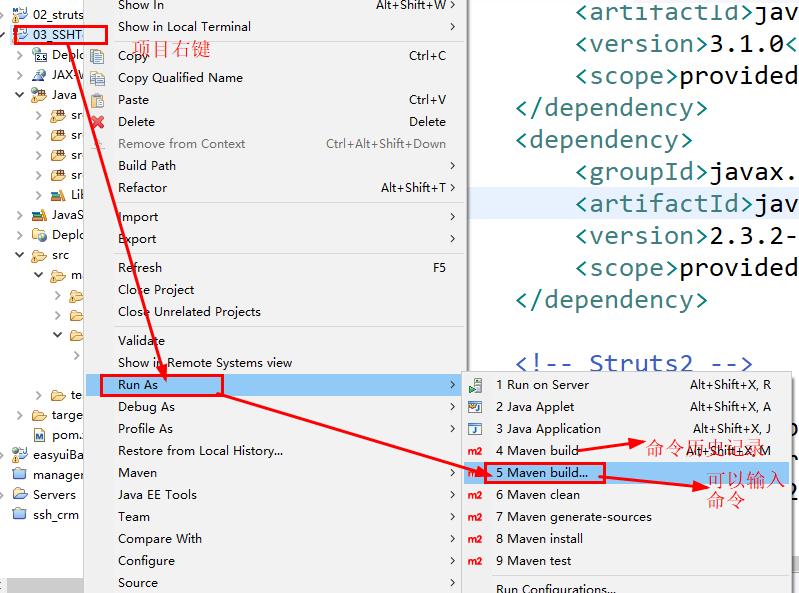The image size is (799, 593).
Task: Open the Refactor submenu
Action: (274, 188)
